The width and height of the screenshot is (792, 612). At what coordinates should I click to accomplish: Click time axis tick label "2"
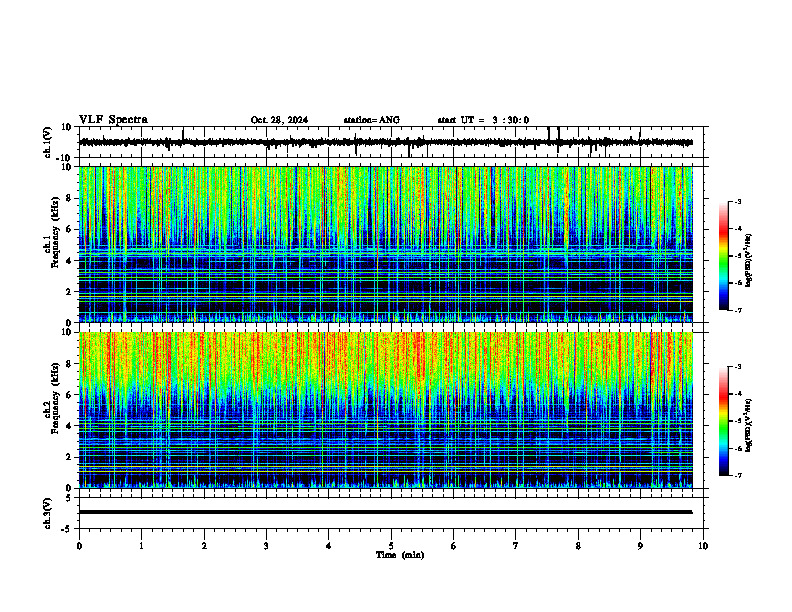(204, 546)
